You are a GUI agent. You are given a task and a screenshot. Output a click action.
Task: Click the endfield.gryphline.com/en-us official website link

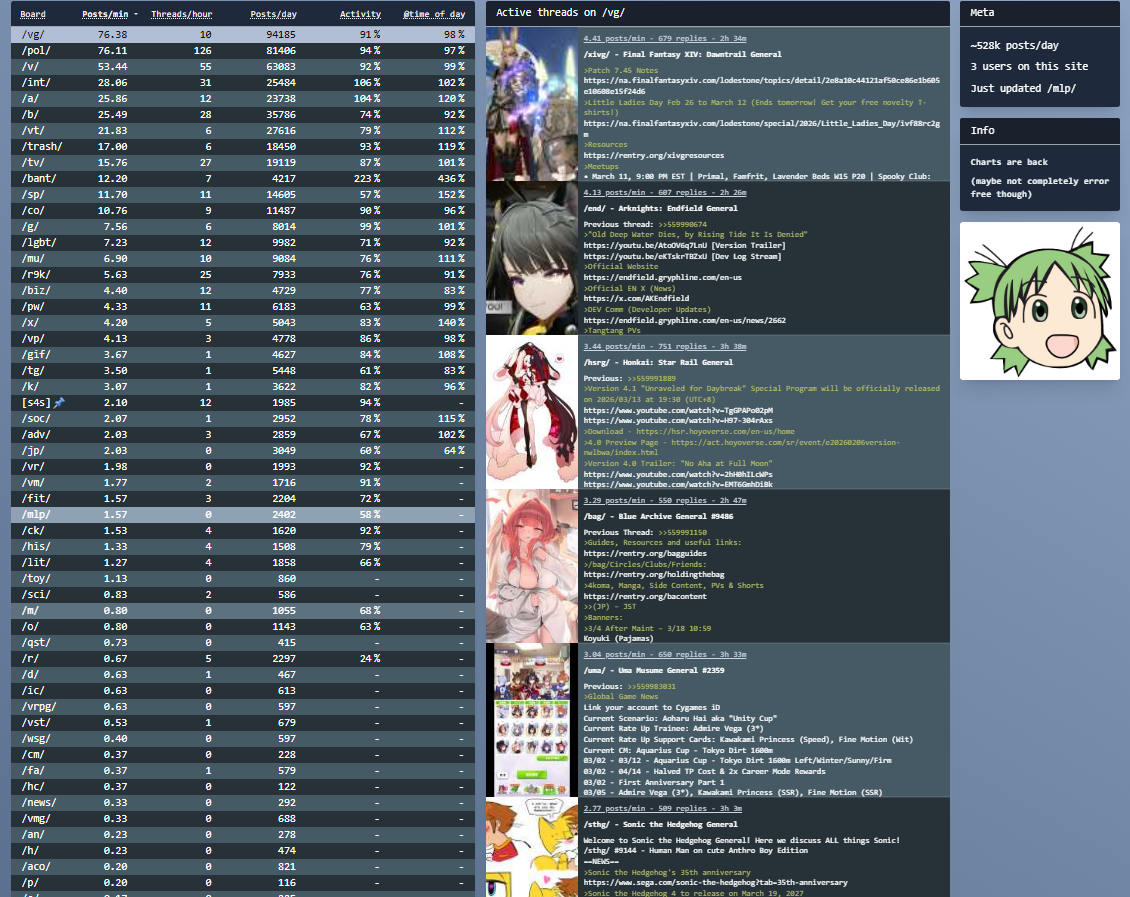[662, 277]
